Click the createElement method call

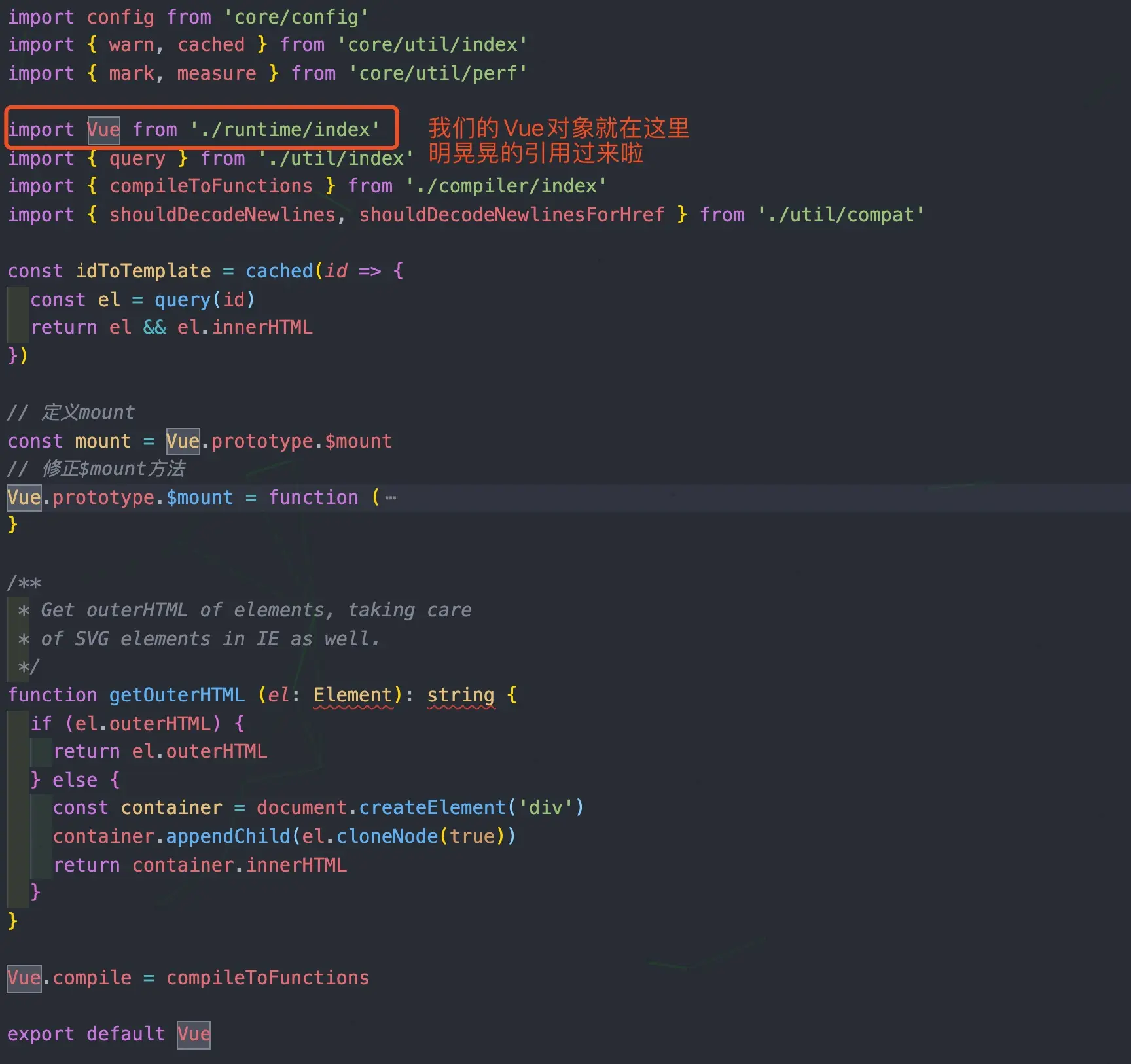click(433, 807)
